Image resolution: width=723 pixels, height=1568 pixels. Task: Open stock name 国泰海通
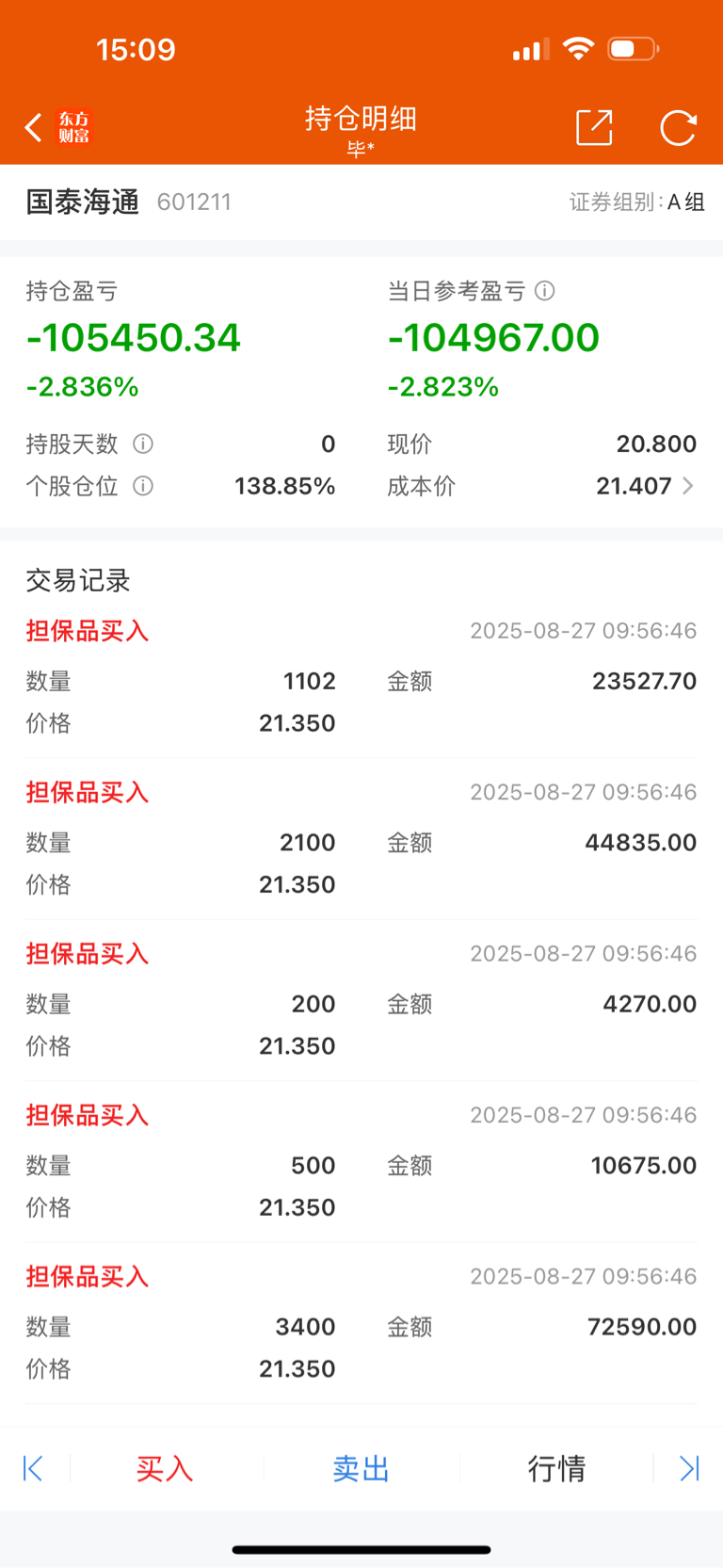click(83, 202)
